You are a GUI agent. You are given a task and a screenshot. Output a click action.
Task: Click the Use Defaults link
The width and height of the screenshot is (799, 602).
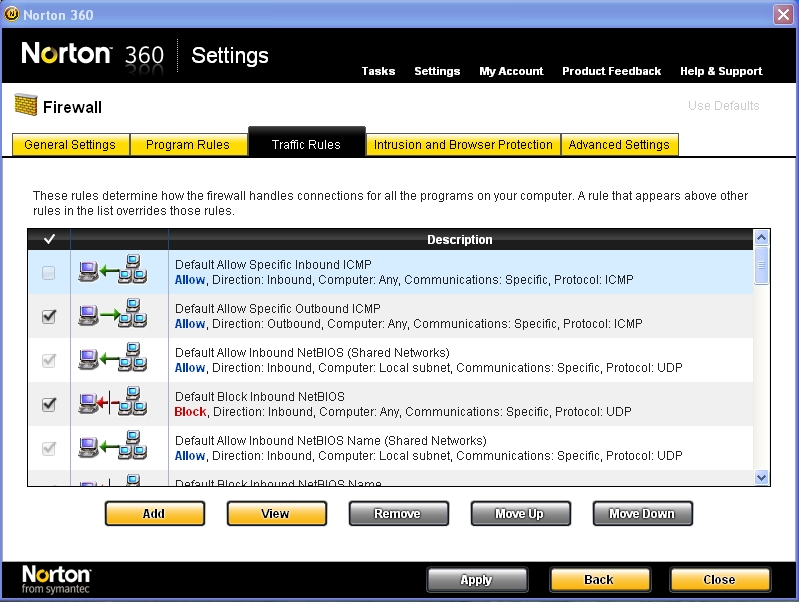point(724,106)
